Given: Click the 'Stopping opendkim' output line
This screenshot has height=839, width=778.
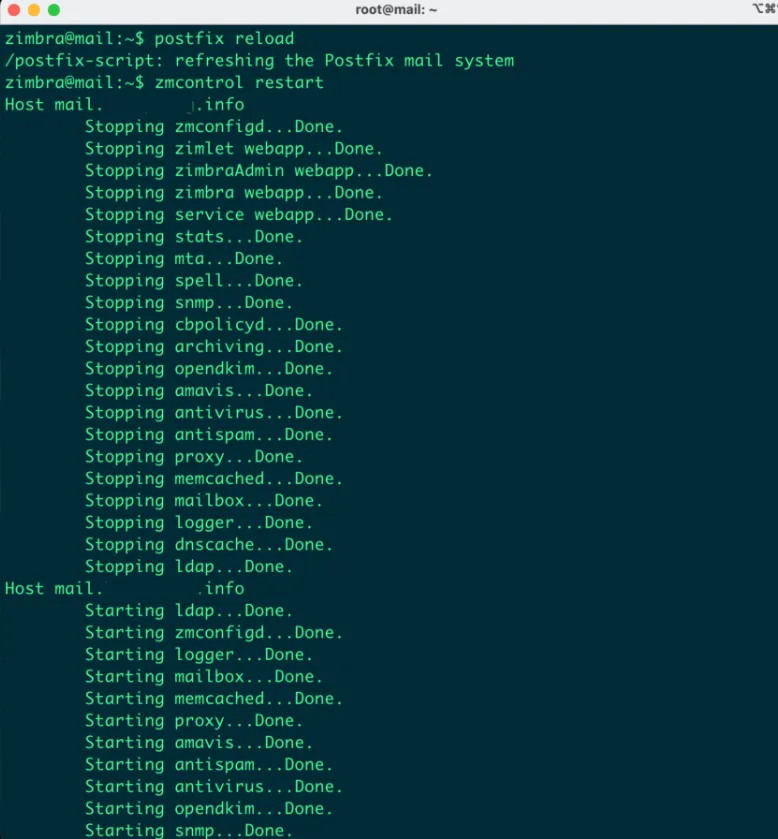Looking at the screenshot, I should pos(208,369).
